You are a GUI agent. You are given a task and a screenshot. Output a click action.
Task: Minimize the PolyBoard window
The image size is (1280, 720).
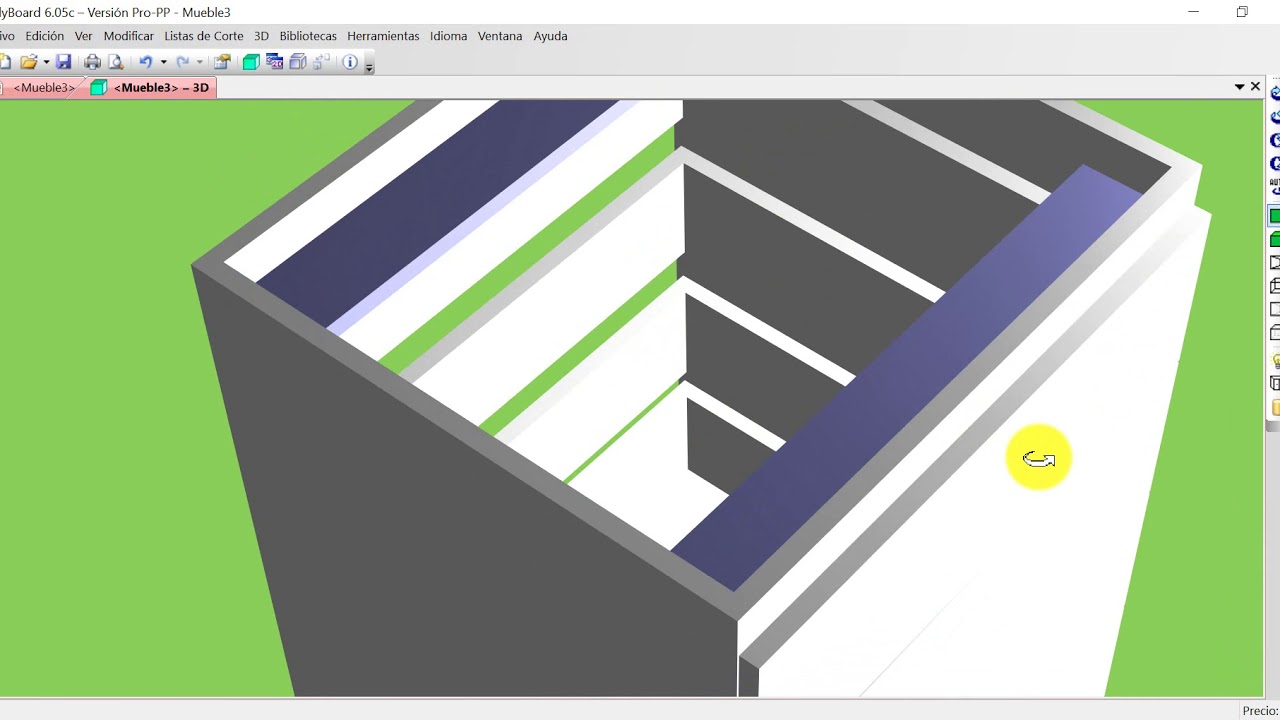(x=1194, y=12)
